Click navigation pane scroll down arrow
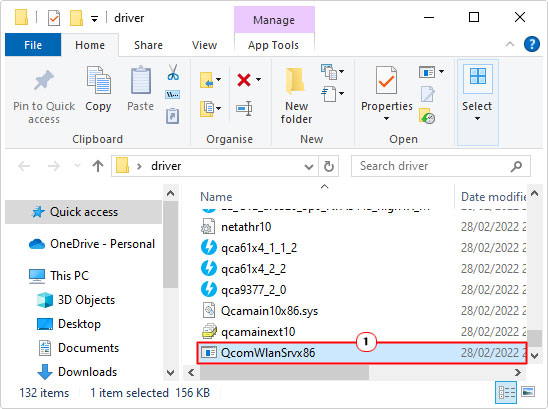 pyautogui.click(x=171, y=373)
